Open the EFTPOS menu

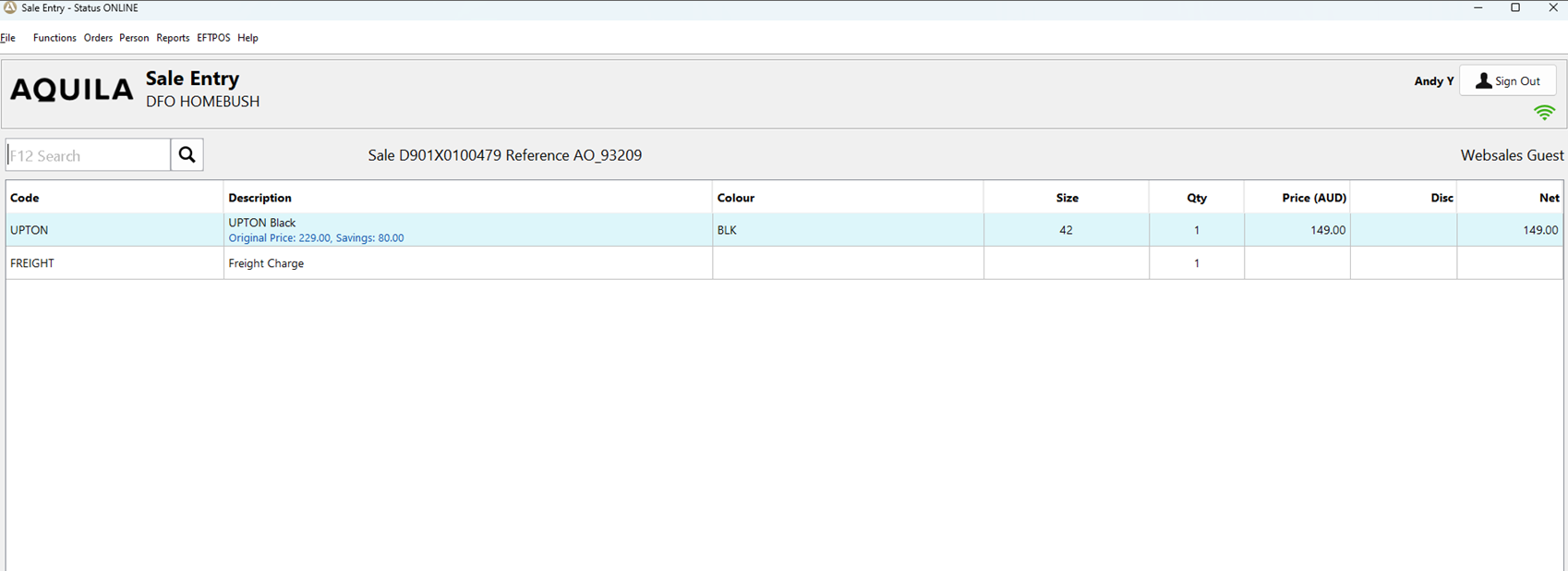[x=213, y=38]
